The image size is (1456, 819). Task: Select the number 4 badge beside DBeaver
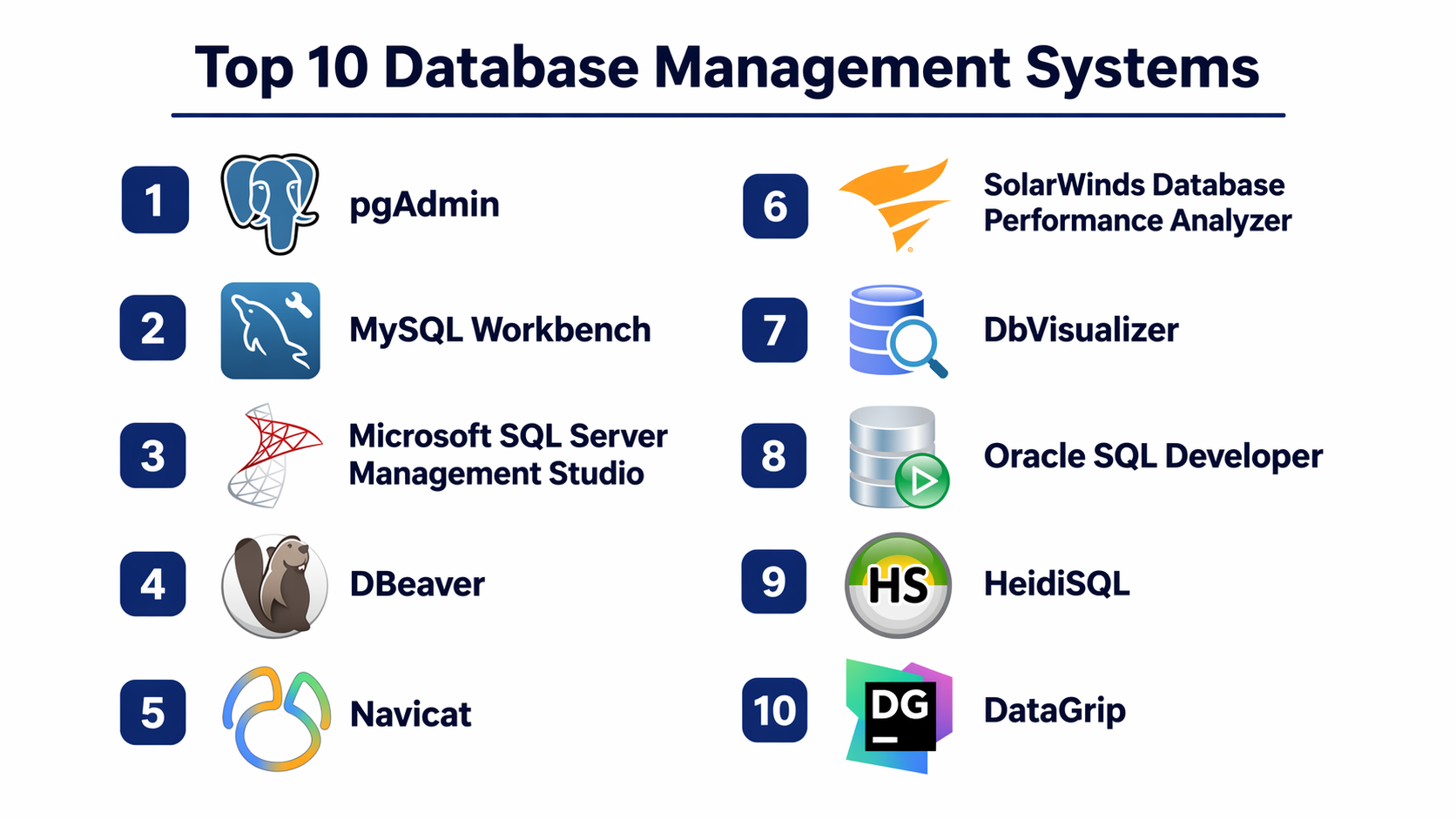[153, 584]
